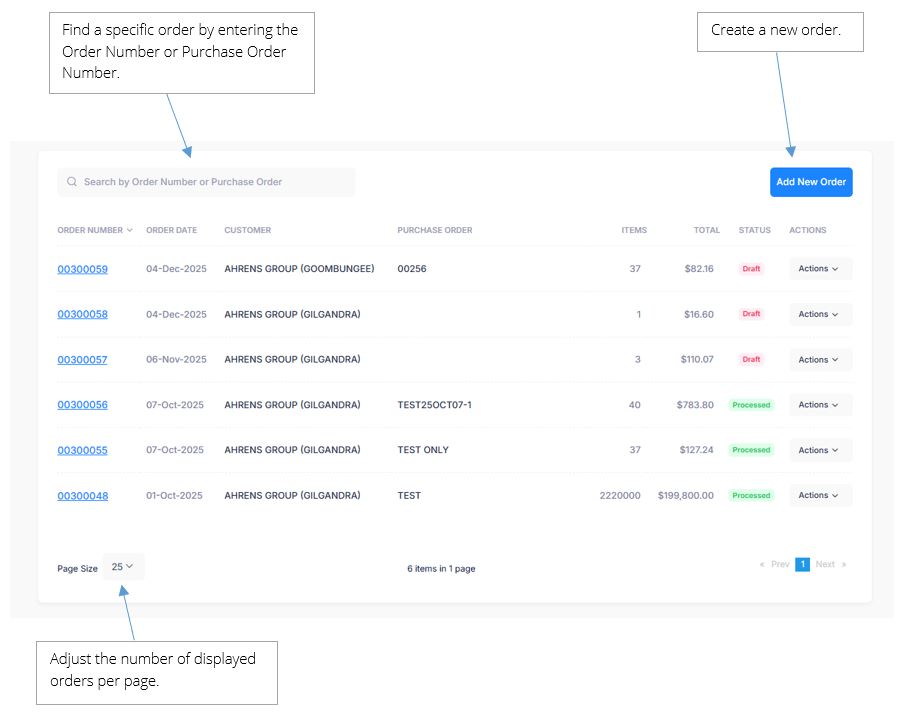Open order 00300048 link

82,496
